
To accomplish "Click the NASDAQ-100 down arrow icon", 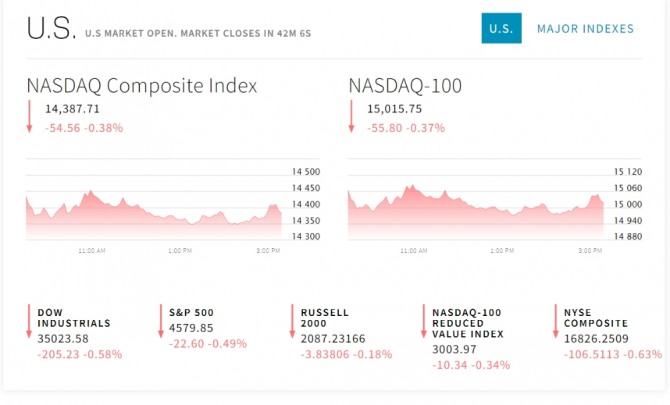I will coord(351,117).
